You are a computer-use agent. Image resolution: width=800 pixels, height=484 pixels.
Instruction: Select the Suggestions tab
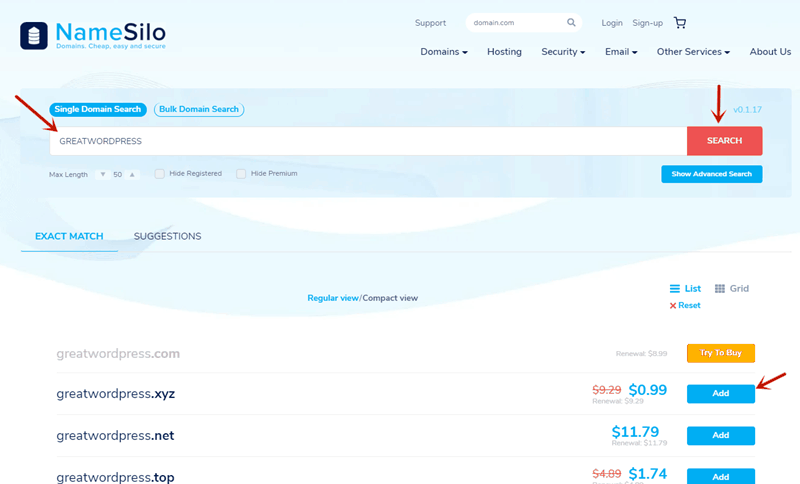167,236
